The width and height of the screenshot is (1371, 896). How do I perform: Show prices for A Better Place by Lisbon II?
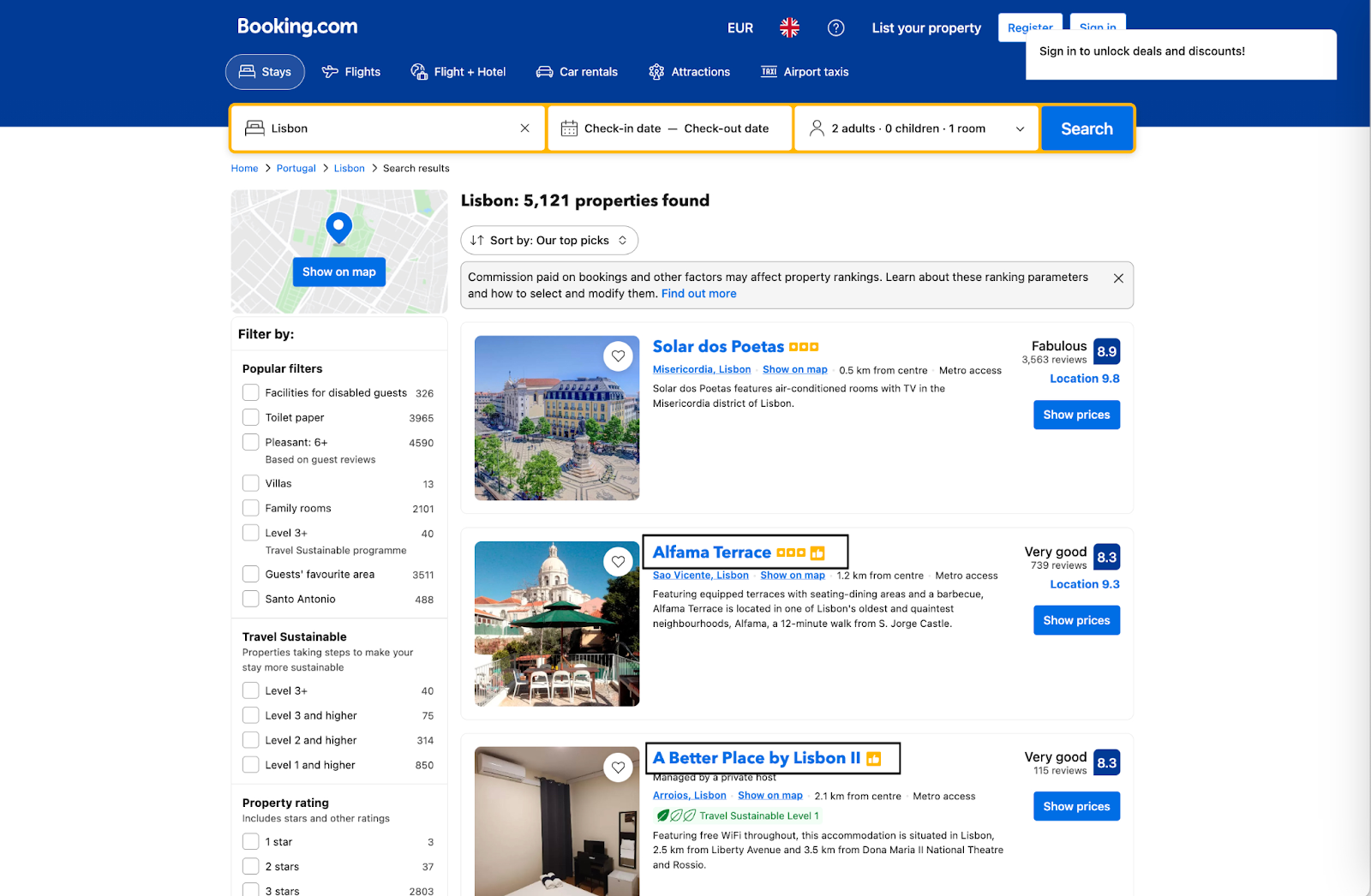click(x=1076, y=806)
